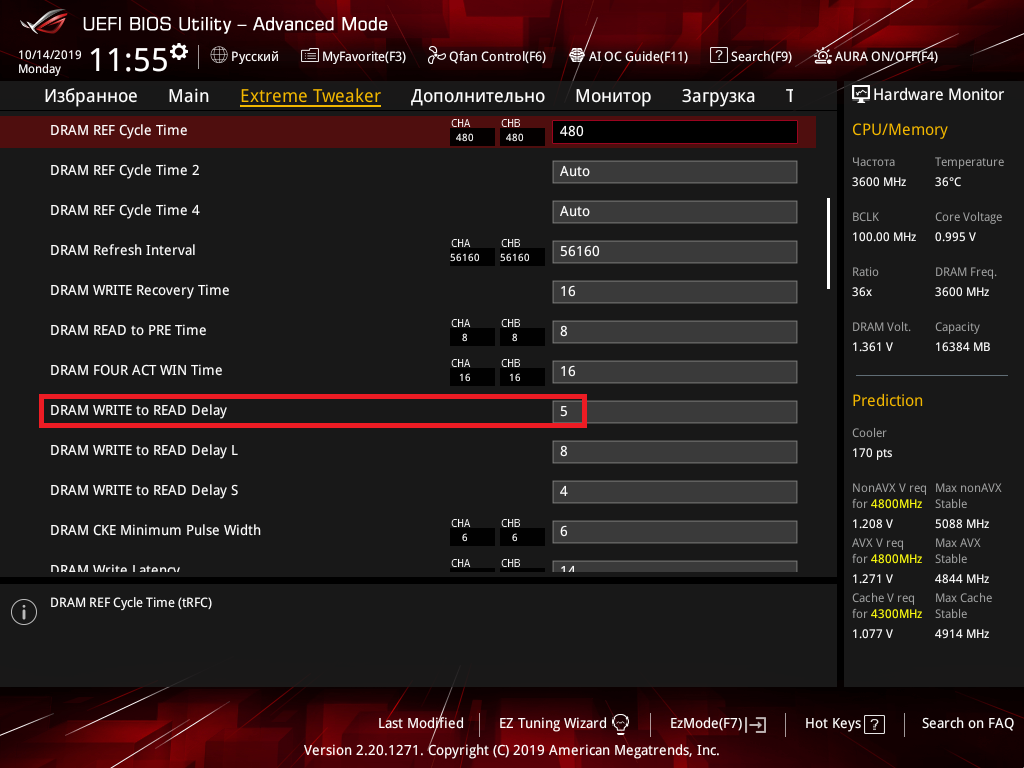Viewport: 1024px width, 768px height.
Task: Select DRAM WRITE to READ Delay S label
Action: pyautogui.click(x=144, y=490)
